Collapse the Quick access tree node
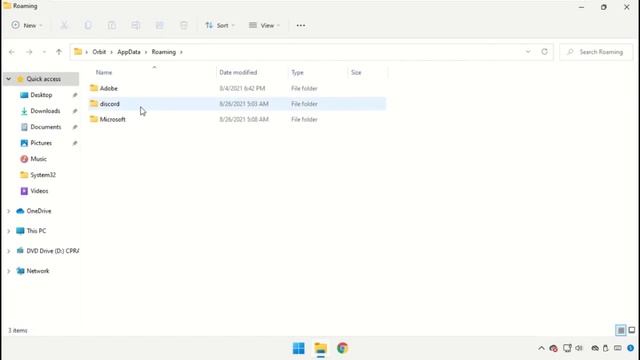Viewport: 640px width, 360px height. [9, 79]
